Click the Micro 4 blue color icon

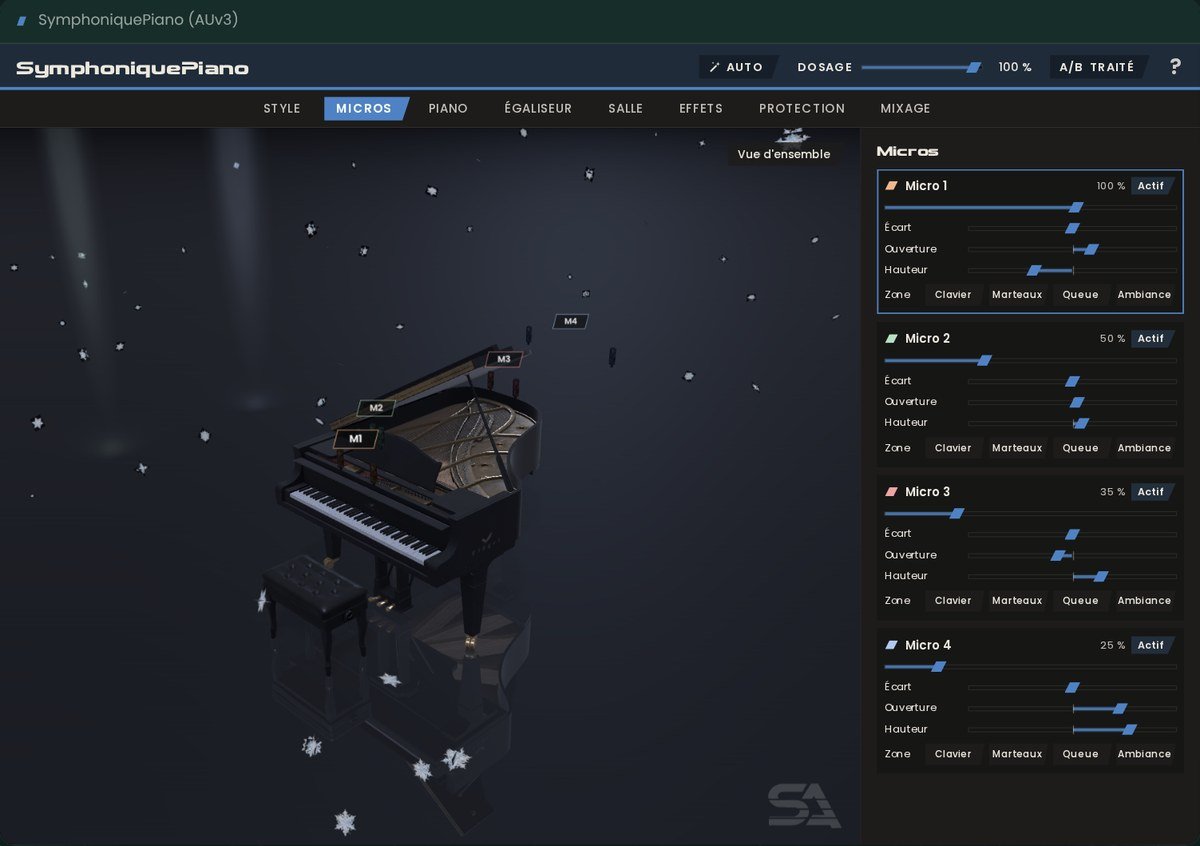click(x=892, y=645)
